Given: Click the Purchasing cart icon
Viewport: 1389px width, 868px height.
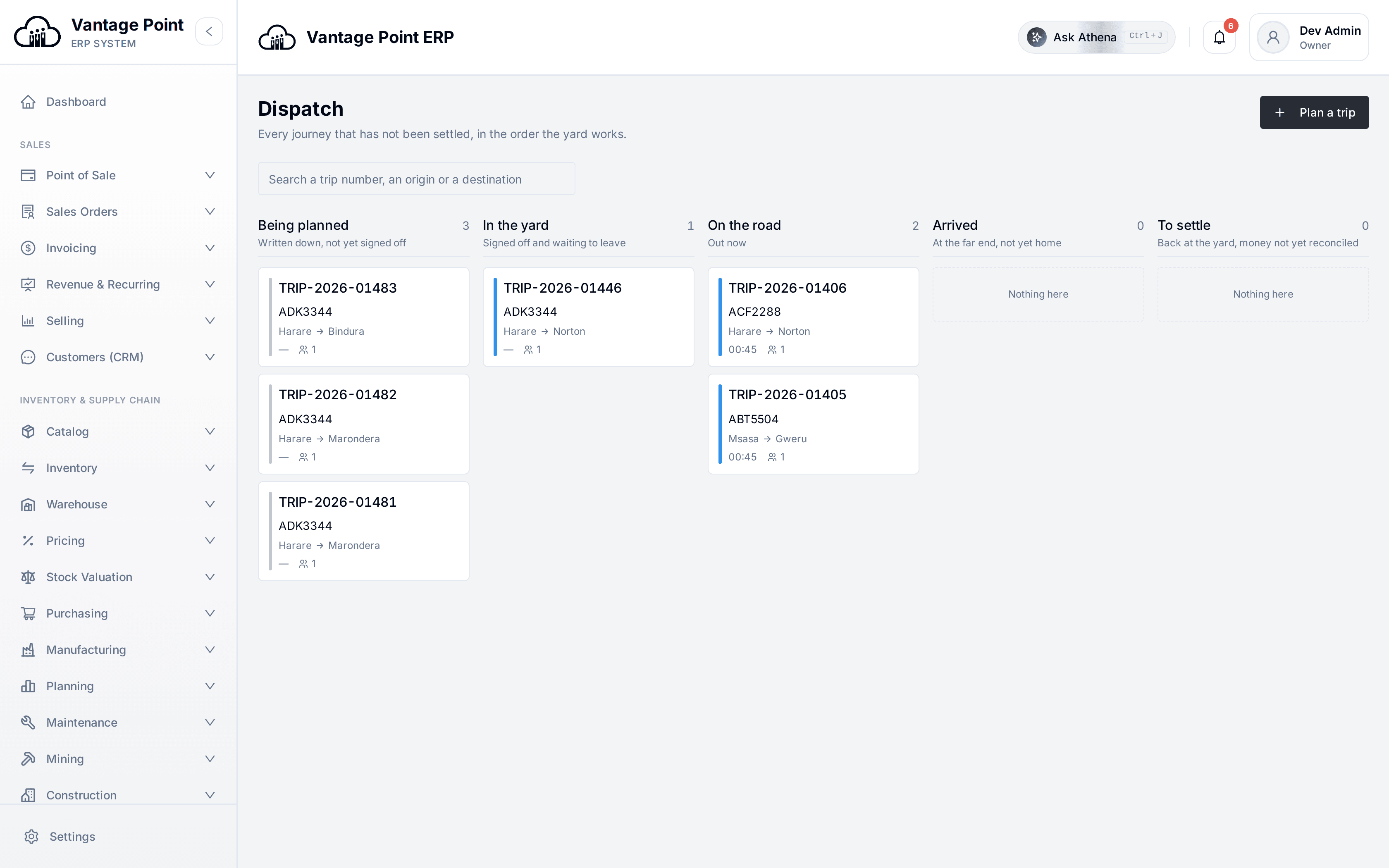Looking at the screenshot, I should [x=28, y=613].
